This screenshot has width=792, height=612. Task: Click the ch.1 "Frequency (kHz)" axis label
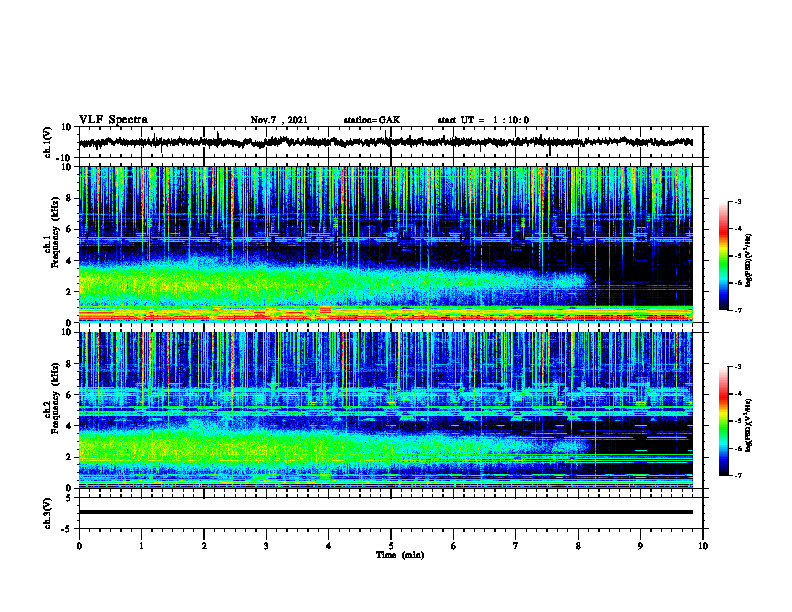[55, 232]
